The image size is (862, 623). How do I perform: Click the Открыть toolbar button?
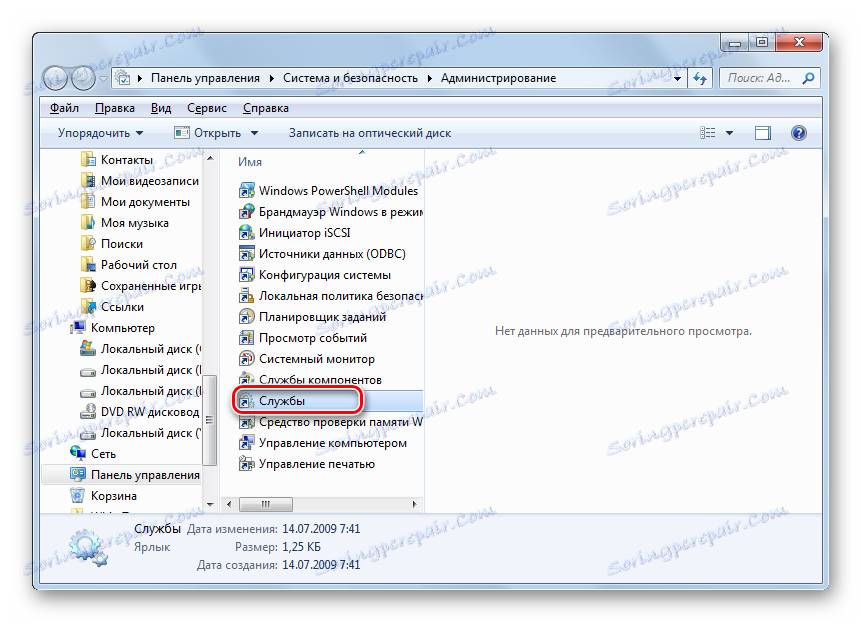208,133
